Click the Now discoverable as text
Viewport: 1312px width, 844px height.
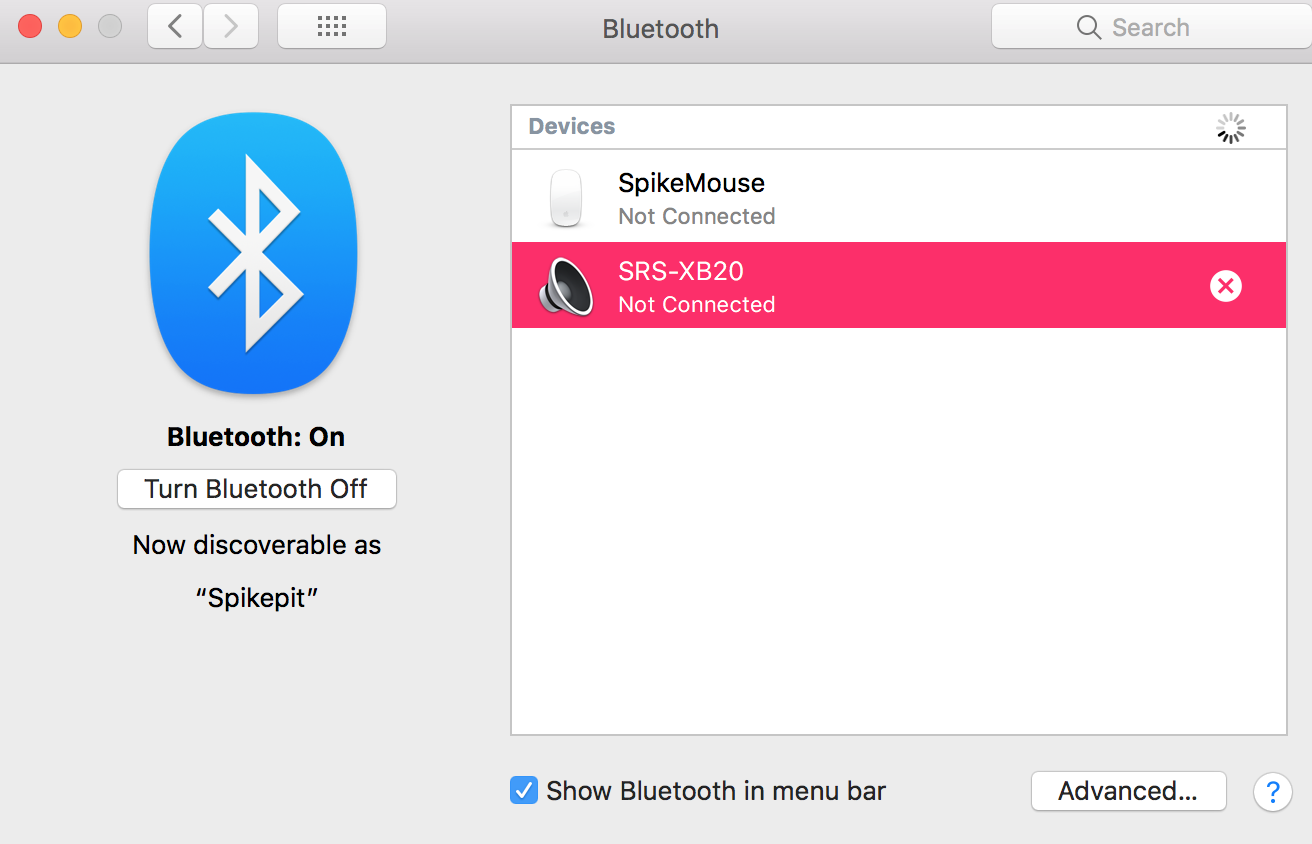[257, 545]
